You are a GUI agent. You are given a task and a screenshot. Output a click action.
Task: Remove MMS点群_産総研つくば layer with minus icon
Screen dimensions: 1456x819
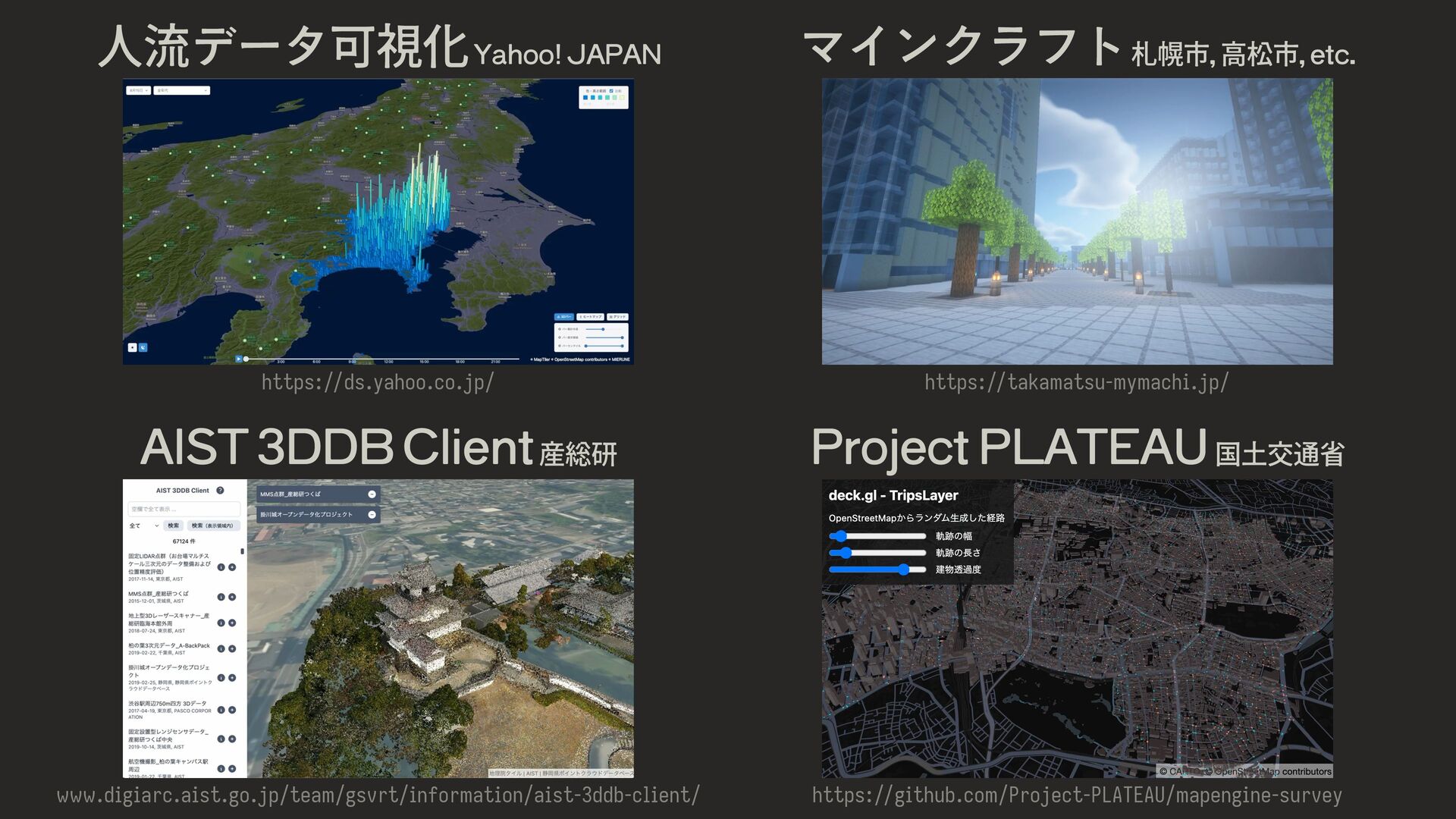click(372, 494)
